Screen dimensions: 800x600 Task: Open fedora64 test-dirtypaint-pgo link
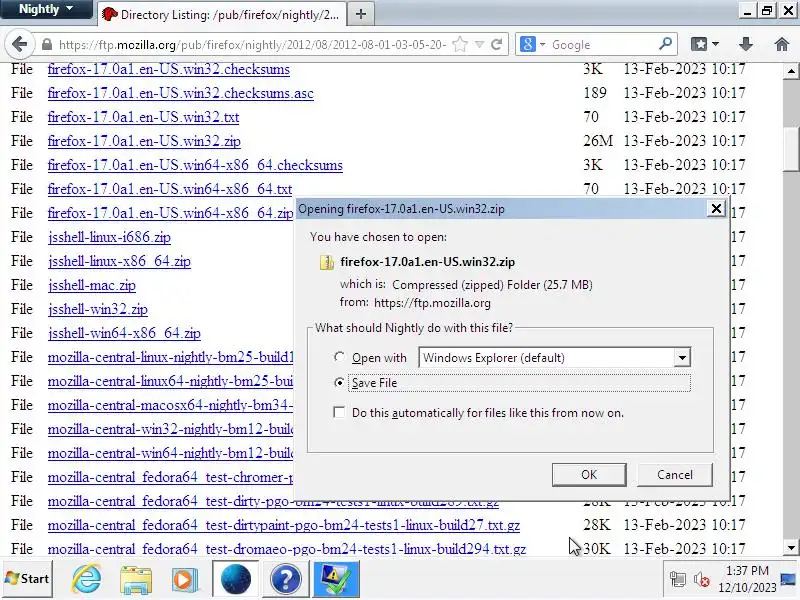[284, 525]
